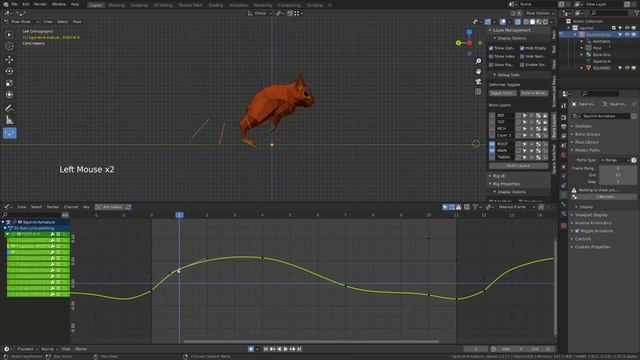640x360 pixels.
Task: Enable the Hide Names checkbox
Action: 522,56
